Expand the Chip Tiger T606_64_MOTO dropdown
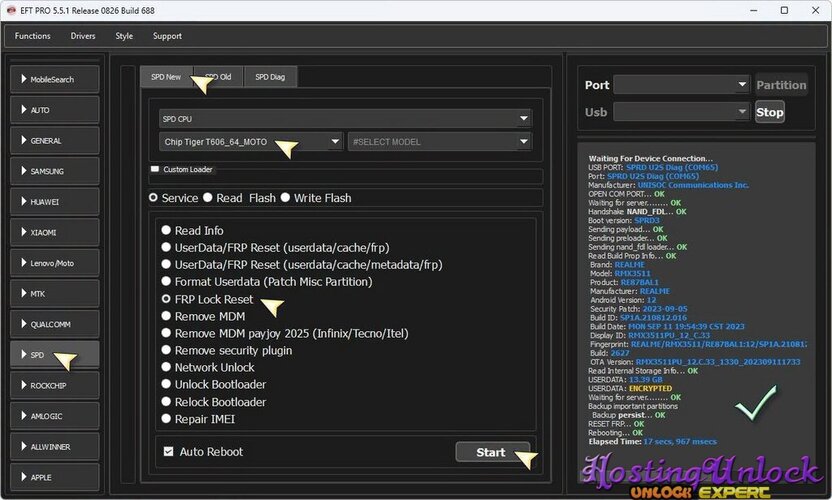Image resolution: width=832 pixels, height=500 pixels. 250,142
